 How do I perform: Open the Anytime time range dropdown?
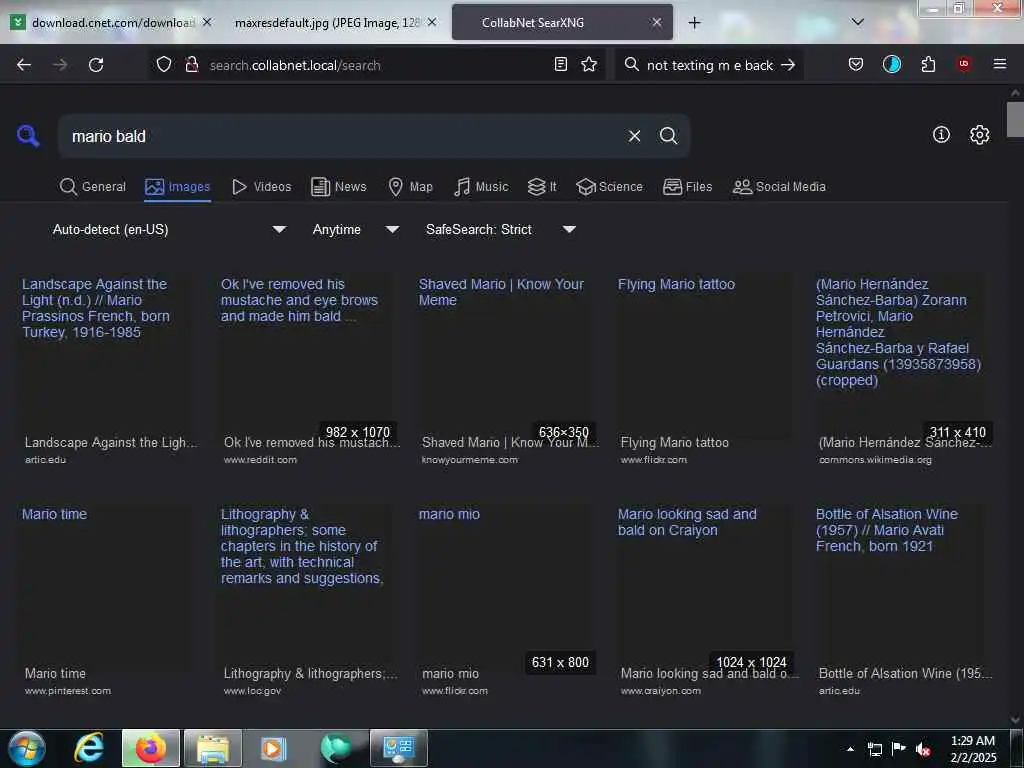pos(356,229)
